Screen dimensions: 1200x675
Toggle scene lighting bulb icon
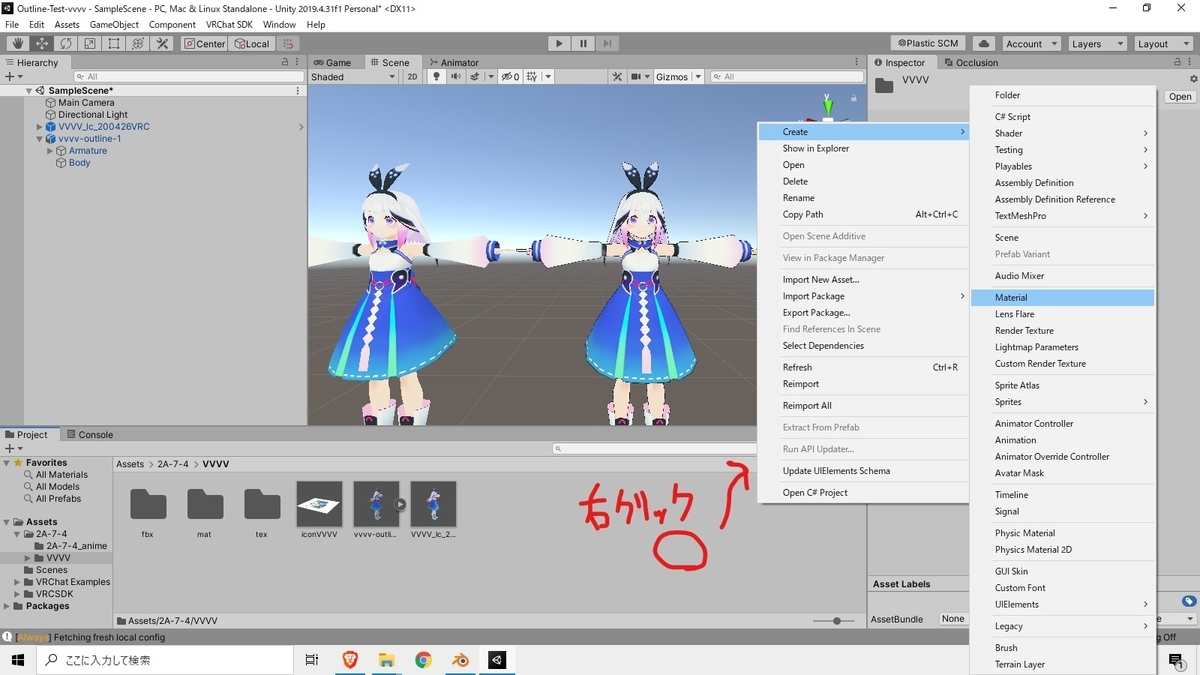point(436,77)
